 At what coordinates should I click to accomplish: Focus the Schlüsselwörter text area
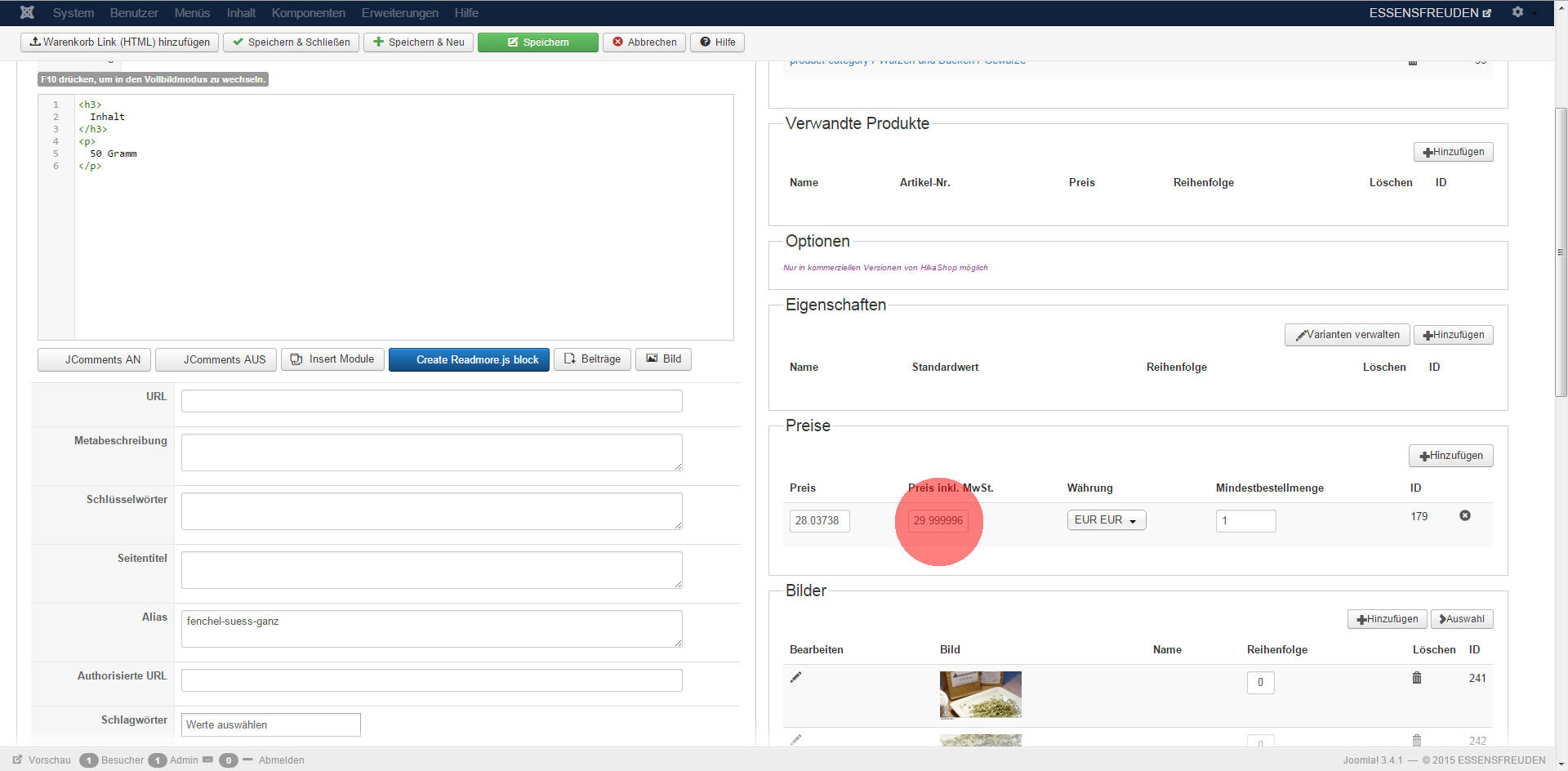point(431,511)
